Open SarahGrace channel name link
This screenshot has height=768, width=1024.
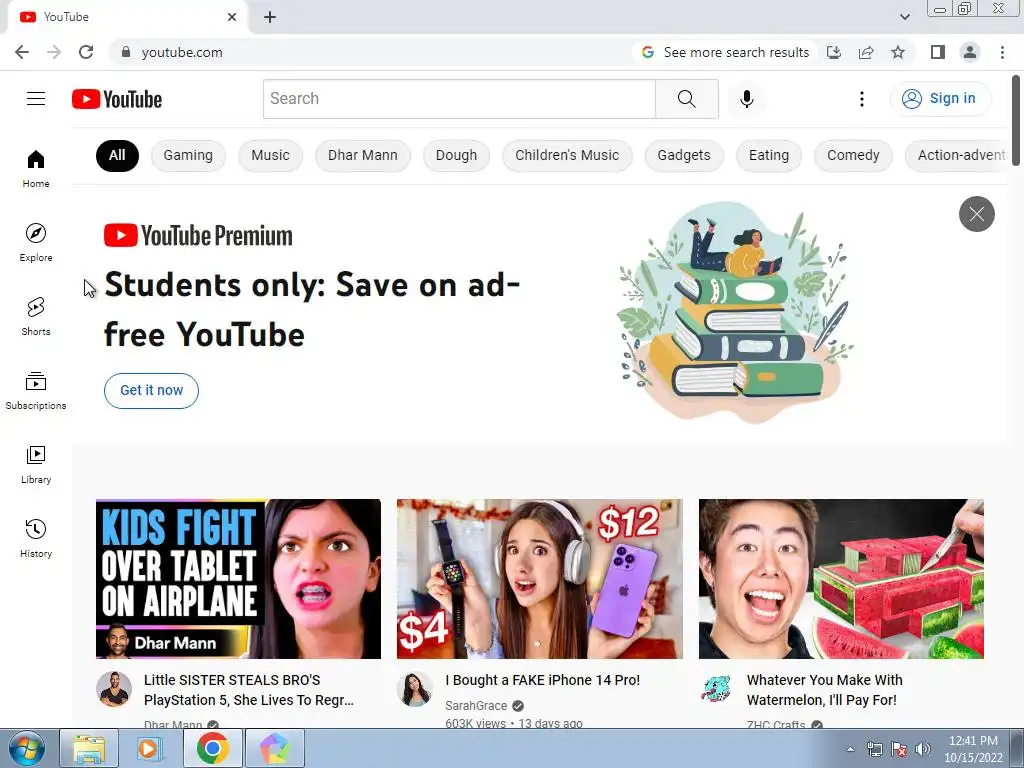click(x=476, y=705)
